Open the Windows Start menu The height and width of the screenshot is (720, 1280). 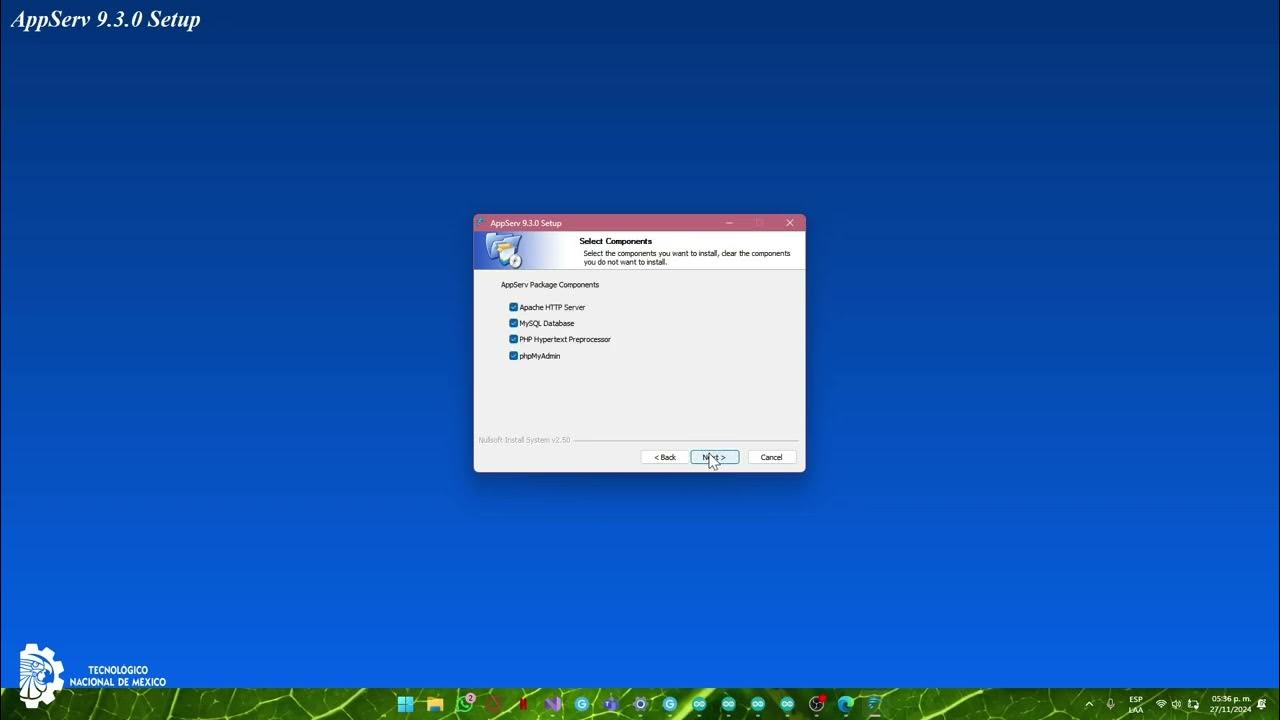[405, 704]
